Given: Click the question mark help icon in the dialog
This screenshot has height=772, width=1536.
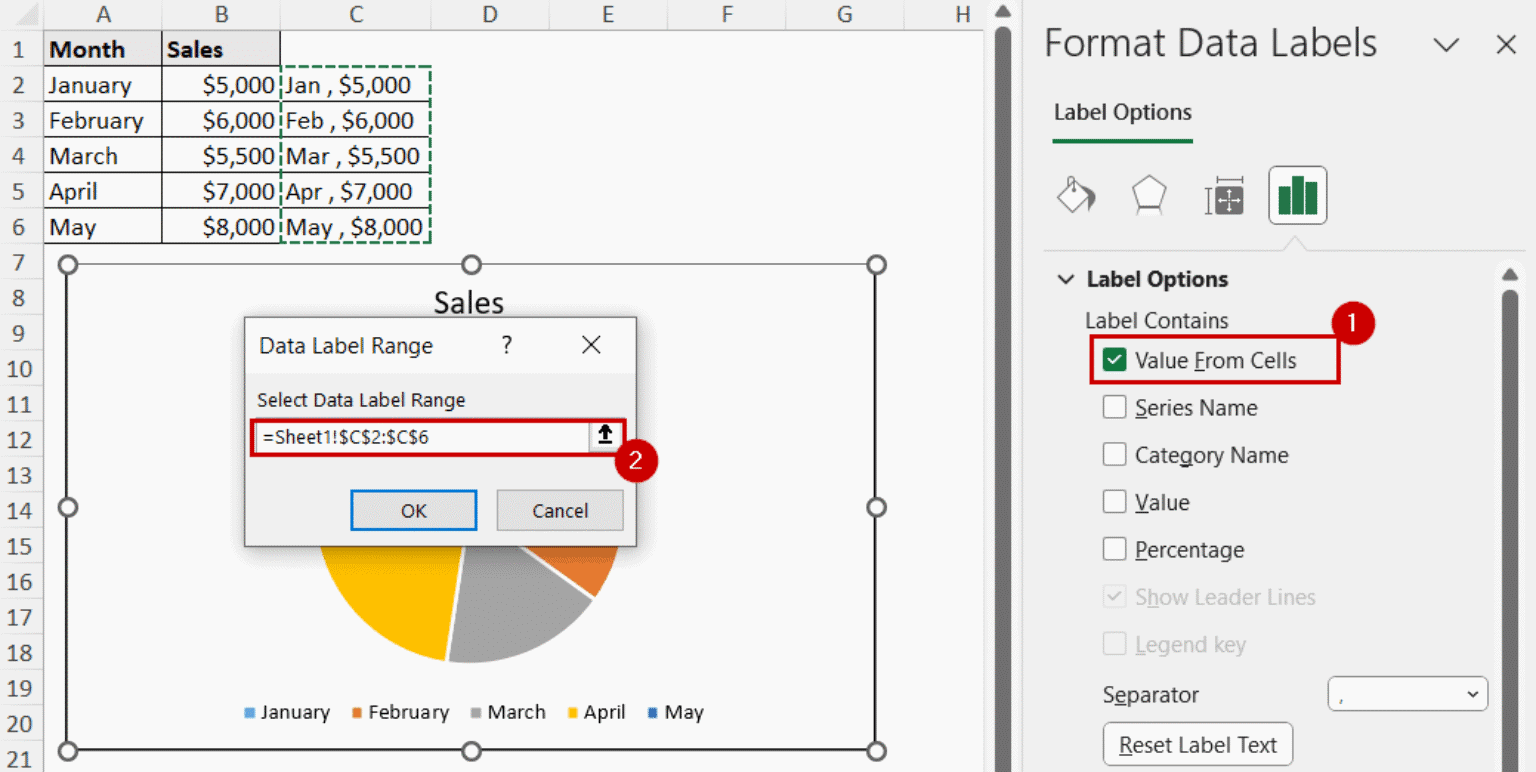Looking at the screenshot, I should [x=506, y=344].
